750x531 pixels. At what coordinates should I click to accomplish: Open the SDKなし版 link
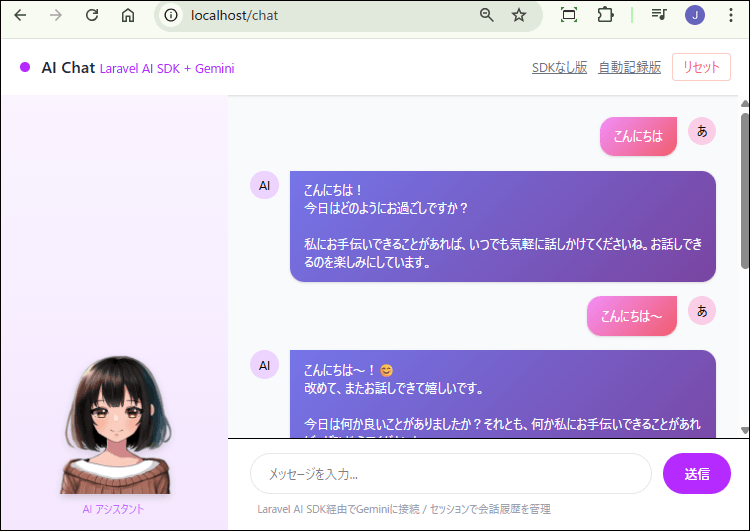point(559,68)
